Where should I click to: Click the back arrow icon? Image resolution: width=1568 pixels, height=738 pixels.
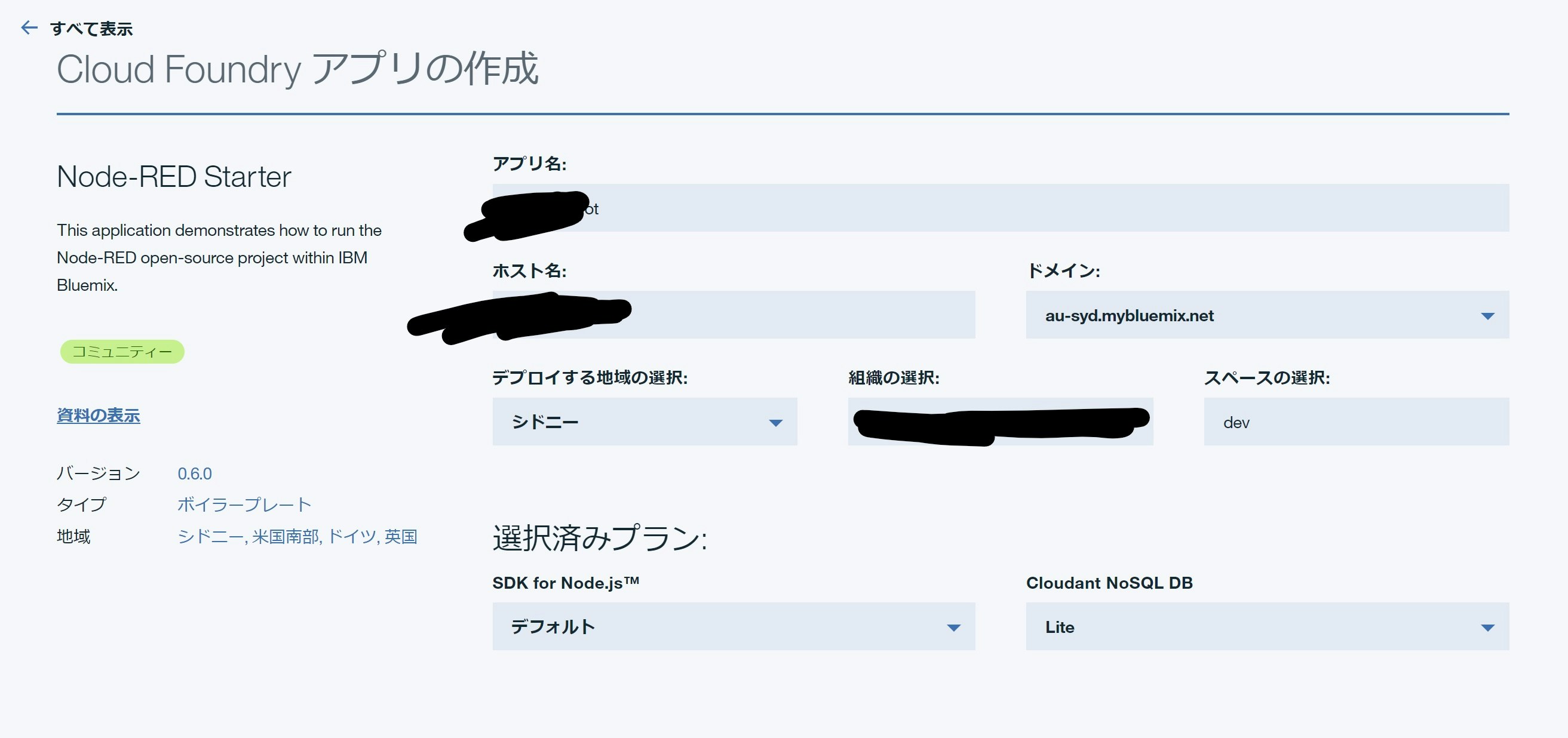click(29, 27)
